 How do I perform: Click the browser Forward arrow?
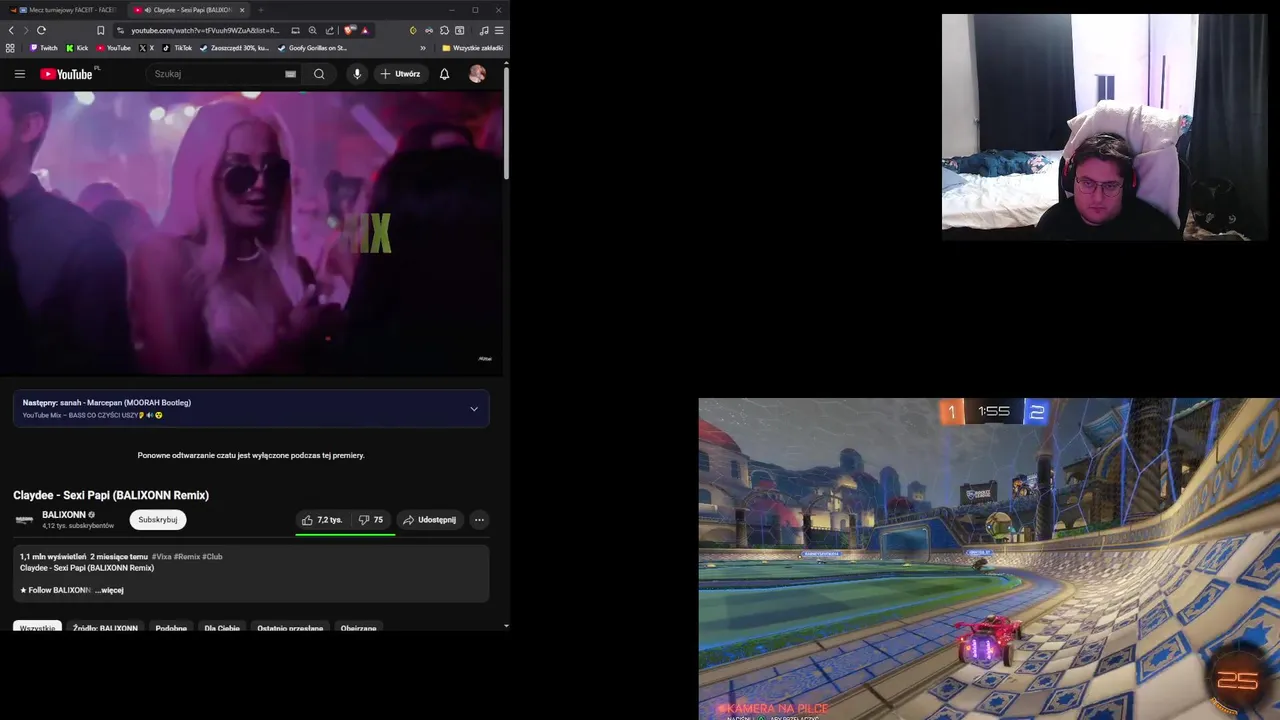[x=26, y=30]
